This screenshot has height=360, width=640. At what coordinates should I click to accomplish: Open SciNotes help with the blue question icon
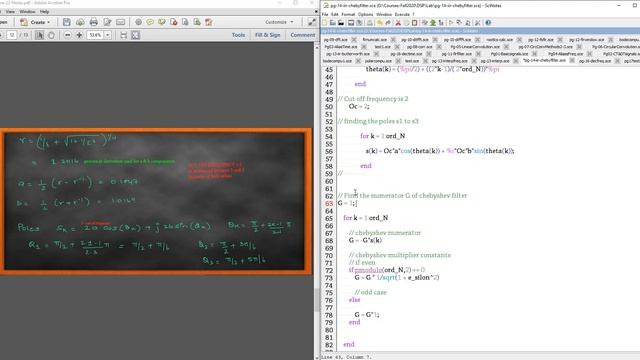(488, 23)
